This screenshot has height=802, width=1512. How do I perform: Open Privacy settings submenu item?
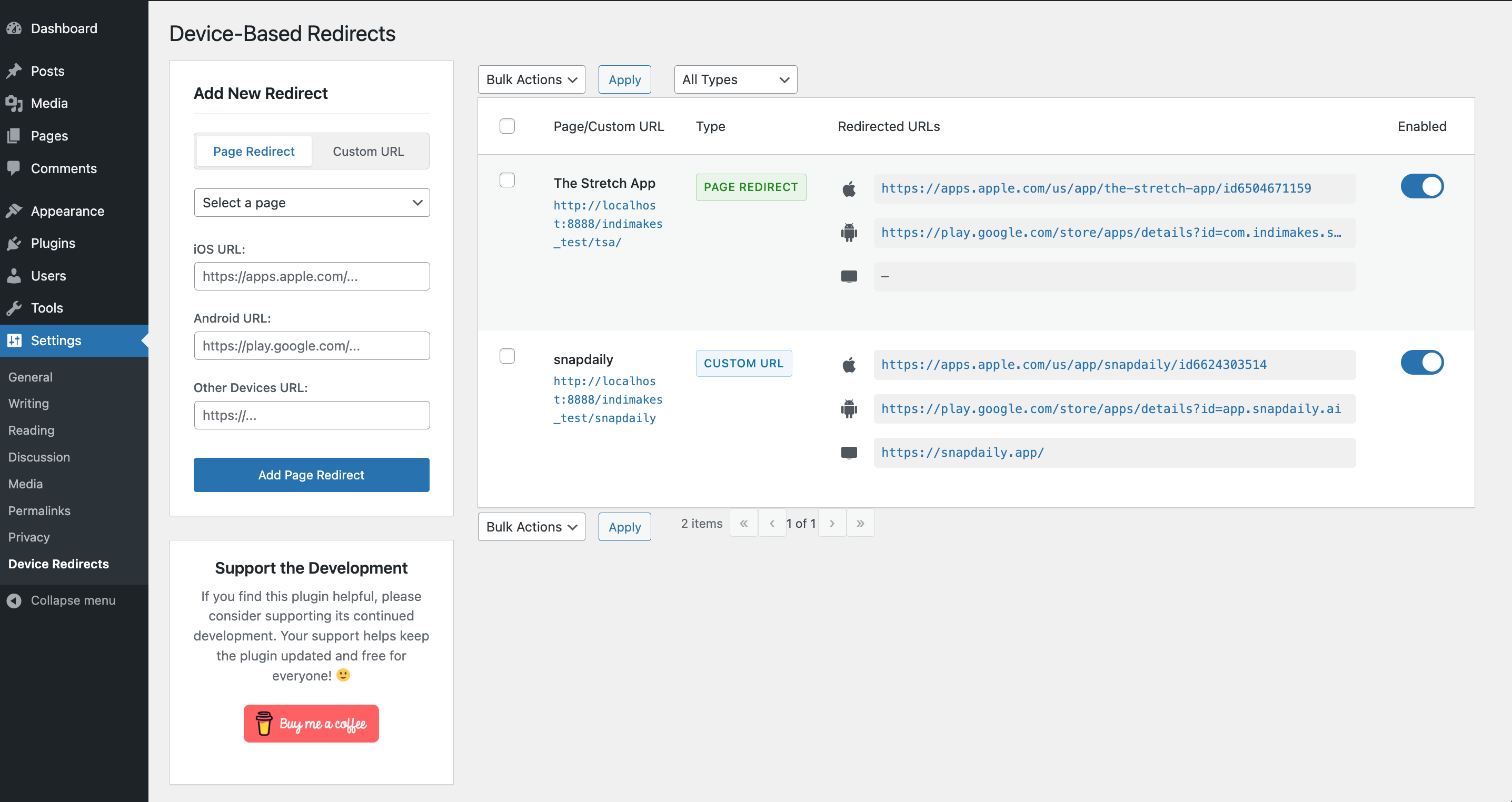tap(29, 537)
